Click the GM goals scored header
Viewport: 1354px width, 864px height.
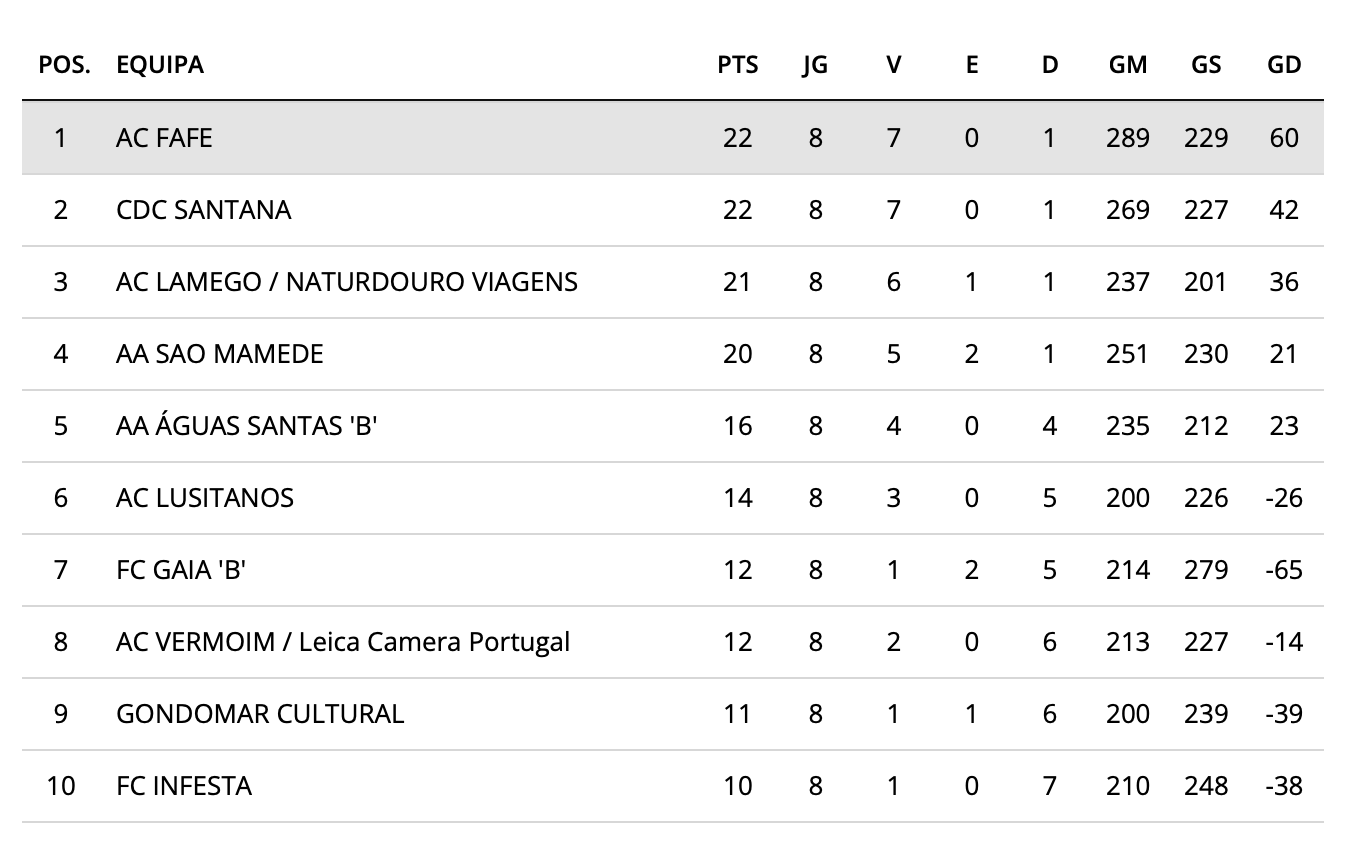click(1127, 65)
